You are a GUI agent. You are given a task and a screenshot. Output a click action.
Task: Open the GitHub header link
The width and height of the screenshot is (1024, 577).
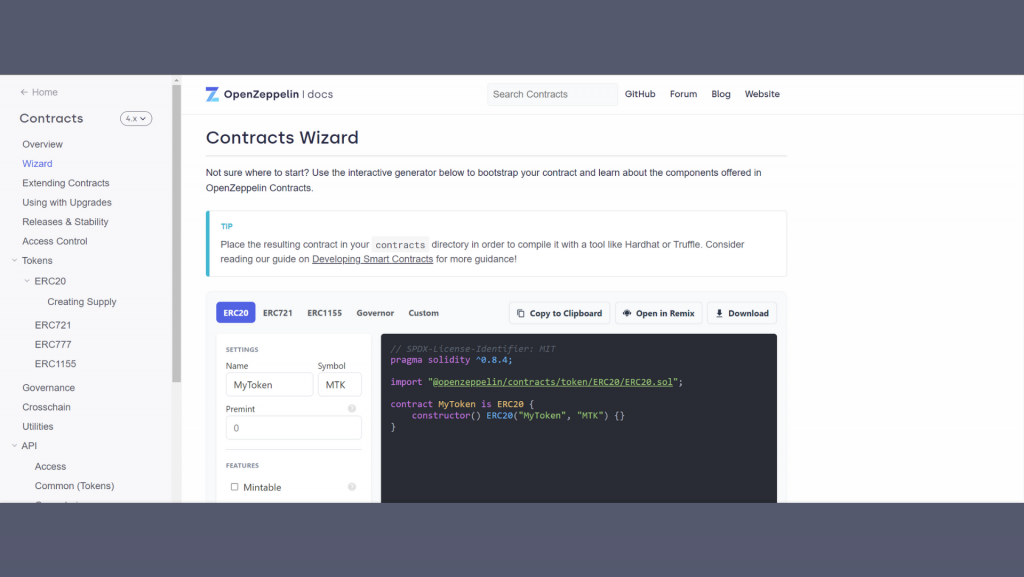coord(640,94)
